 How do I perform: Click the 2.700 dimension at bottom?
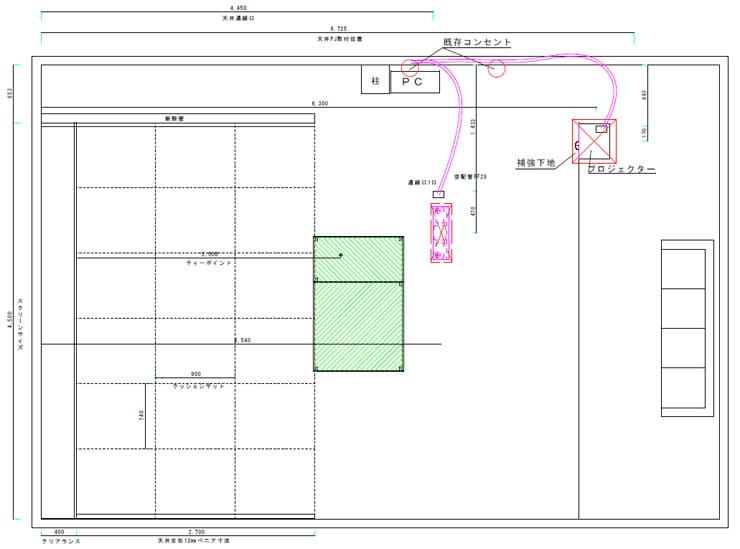point(194,533)
